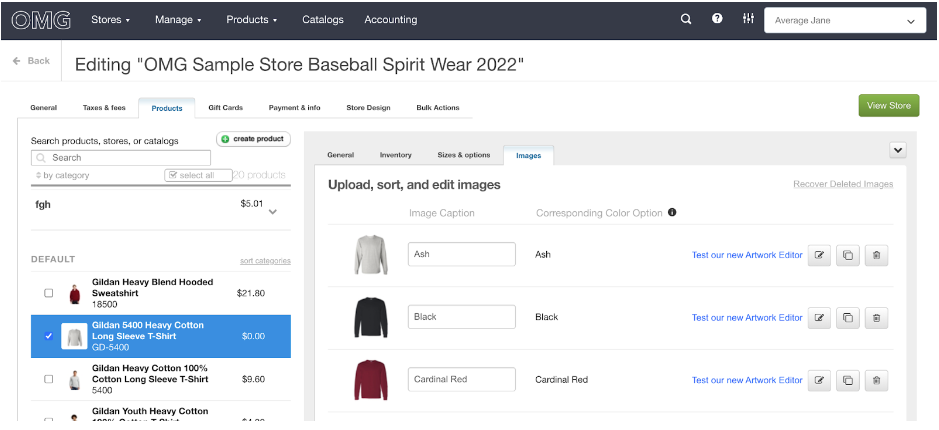
Task: Click the Ash image caption field
Action: pyautogui.click(x=462, y=254)
